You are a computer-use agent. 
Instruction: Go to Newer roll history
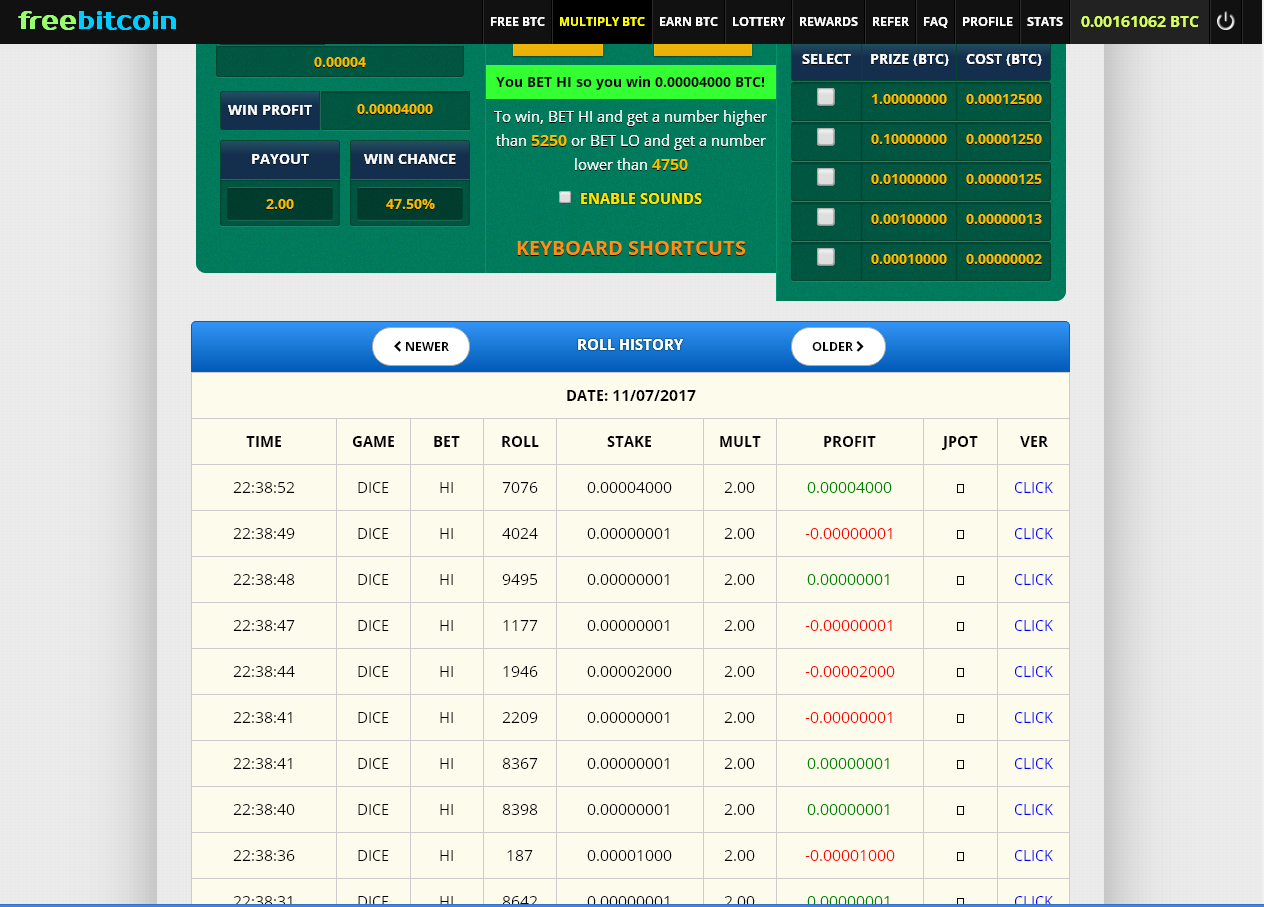click(x=421, y=346)
